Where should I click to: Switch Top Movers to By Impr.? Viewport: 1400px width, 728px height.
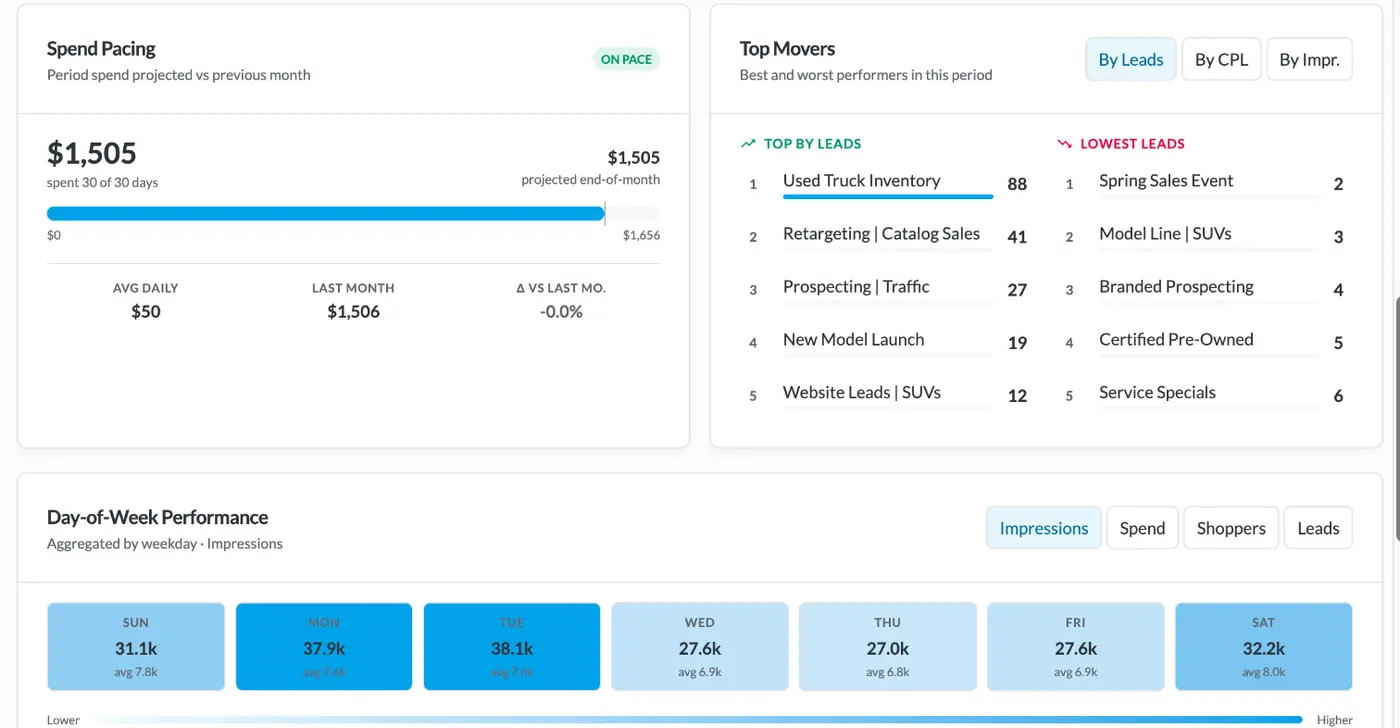coord(1309,60)
